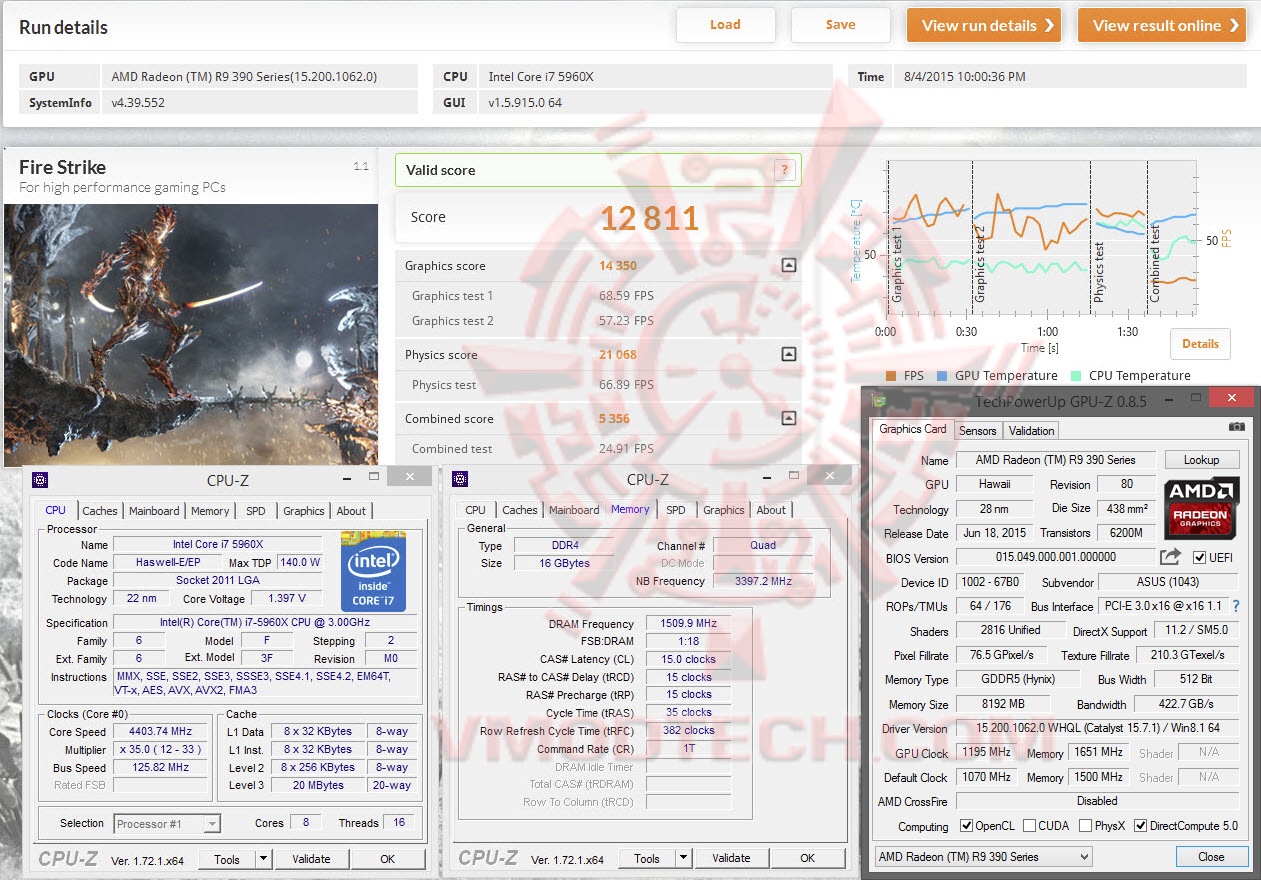Open View result online
This screenshot has width=1261, height=880.
(1161, 25)
